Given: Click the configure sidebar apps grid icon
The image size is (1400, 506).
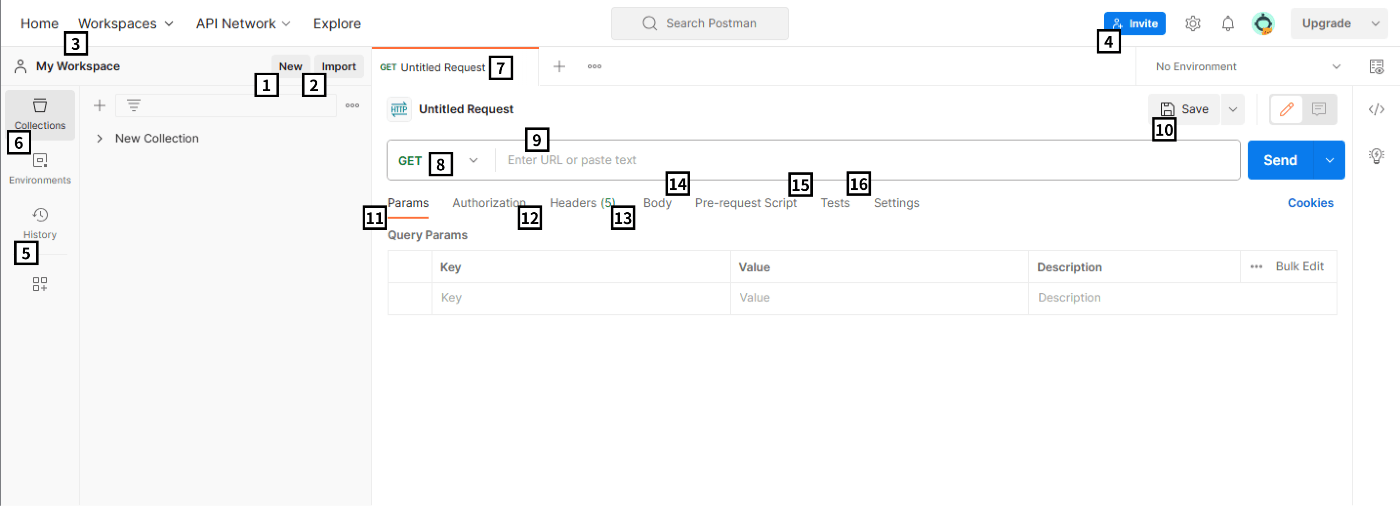Looking at the screenshot, I should pyautogui.click(x=40, y=284).
